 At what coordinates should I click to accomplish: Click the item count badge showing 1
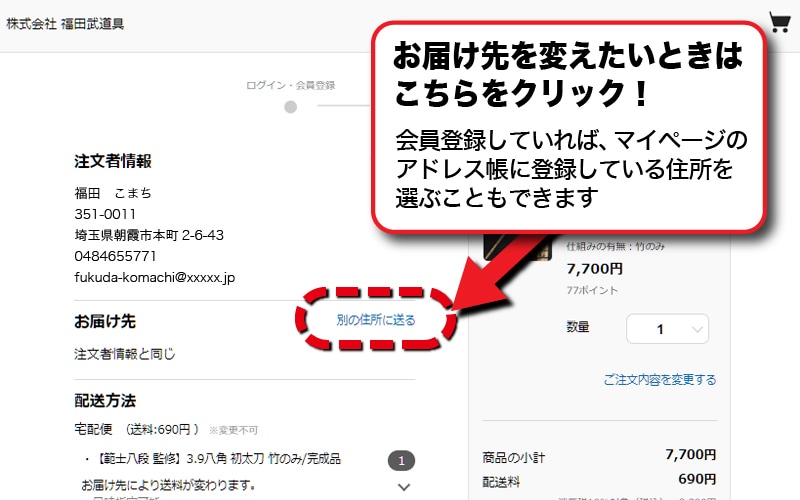pos(401,461)
